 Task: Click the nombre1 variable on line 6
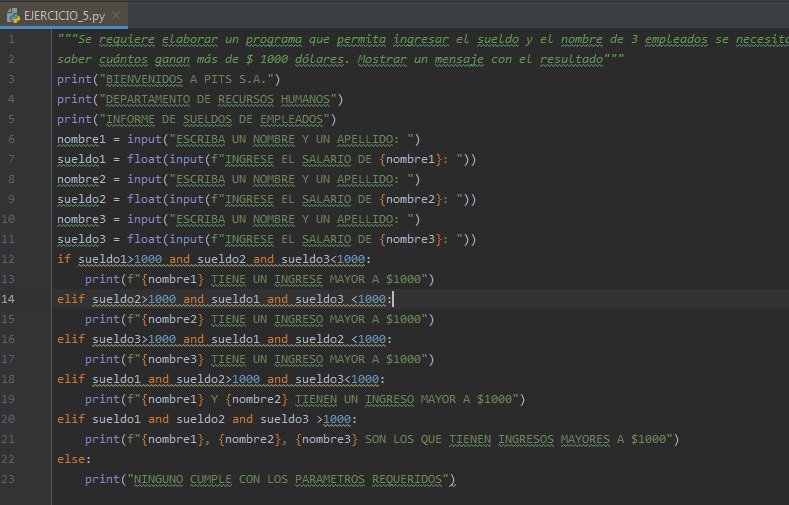[81, 139]
